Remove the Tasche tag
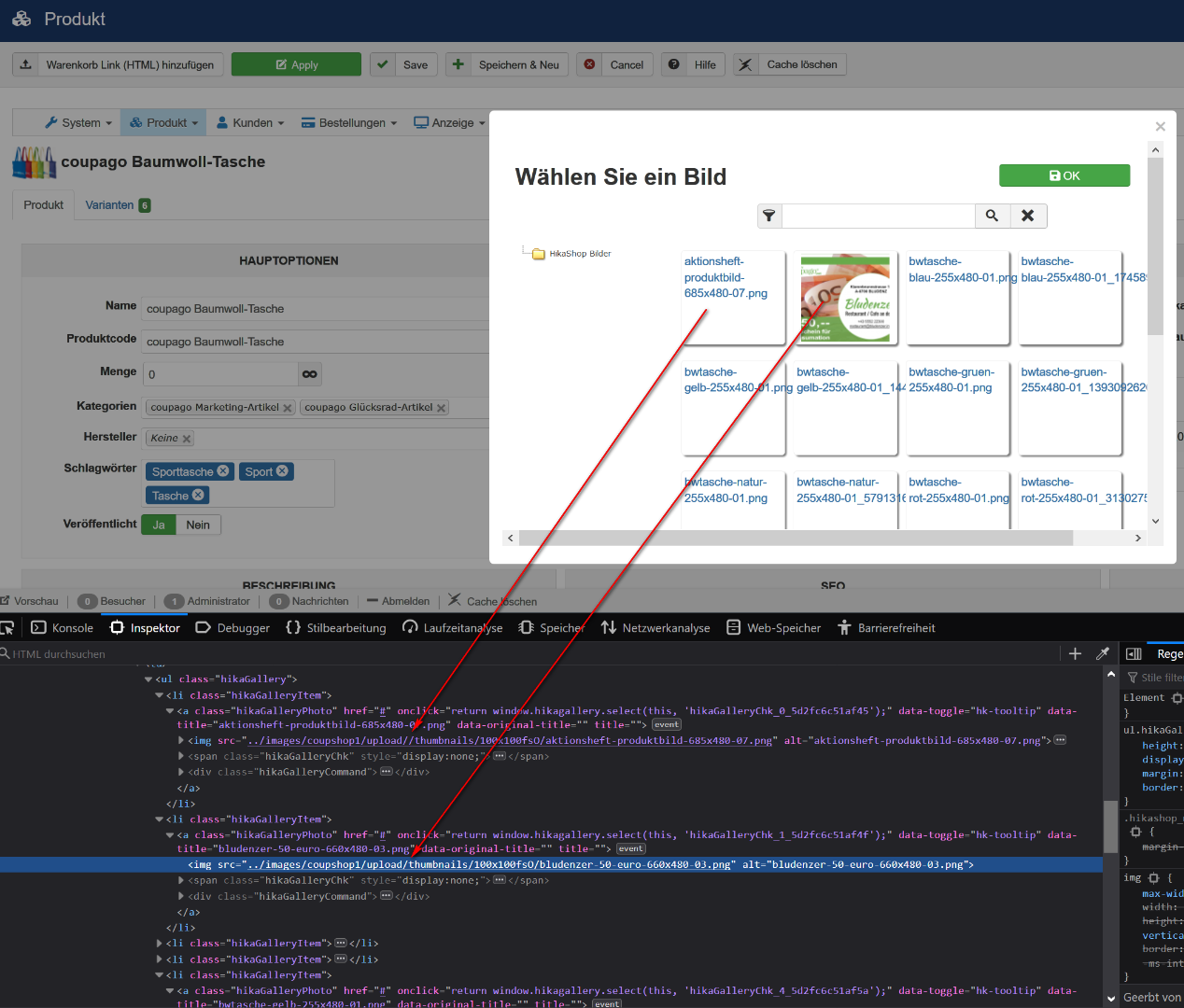1184x1008 pixels. pos(198,495)
